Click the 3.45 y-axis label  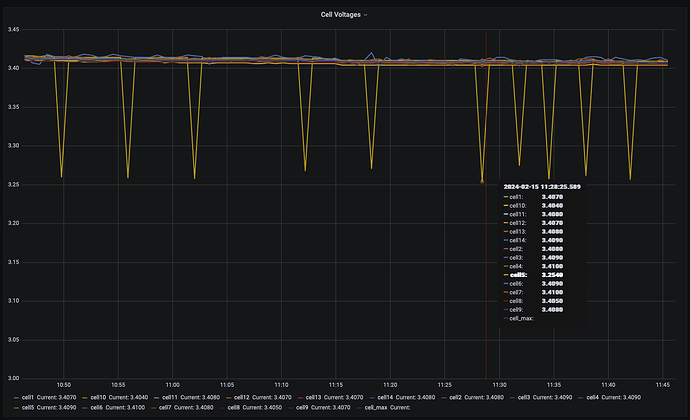click(13, 29)
